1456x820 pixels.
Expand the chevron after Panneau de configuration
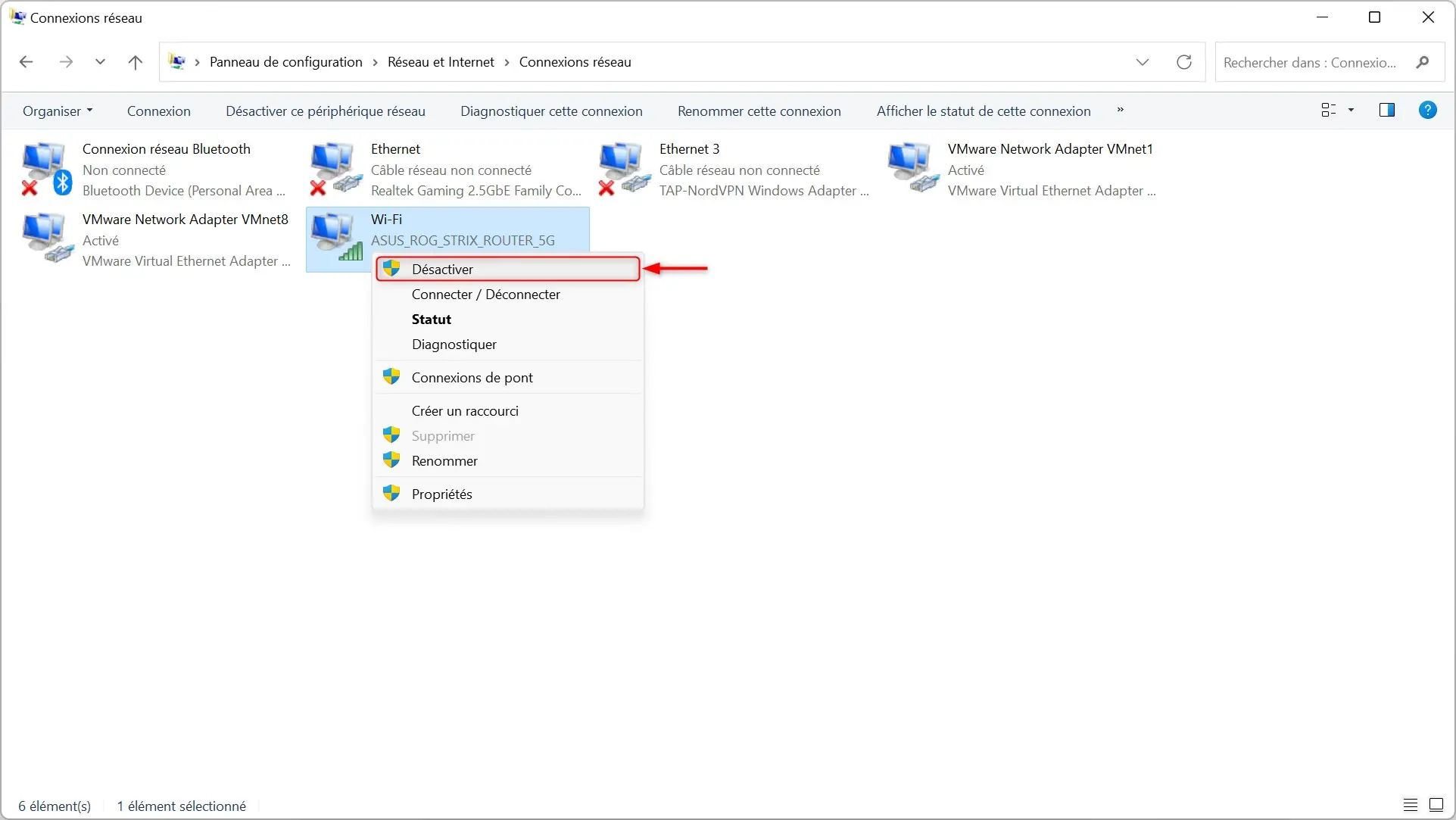pos(376,62)
